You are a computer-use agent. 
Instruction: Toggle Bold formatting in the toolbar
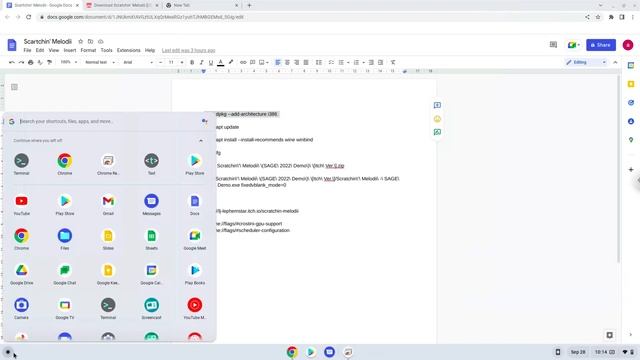(x=192, y=62)
